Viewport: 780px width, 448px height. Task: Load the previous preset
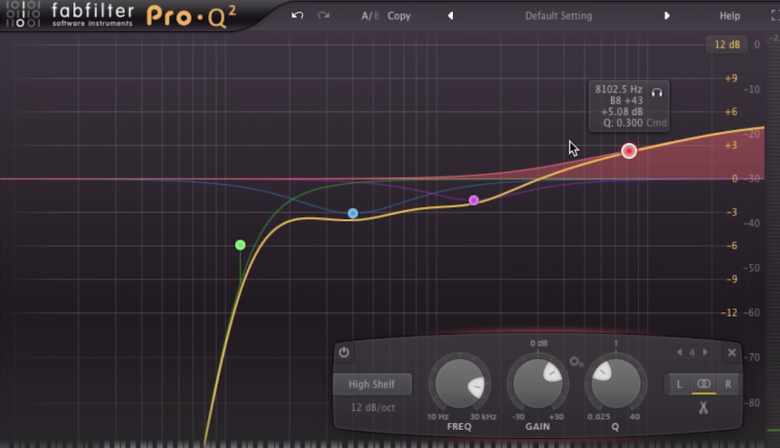tap(451, 16)
